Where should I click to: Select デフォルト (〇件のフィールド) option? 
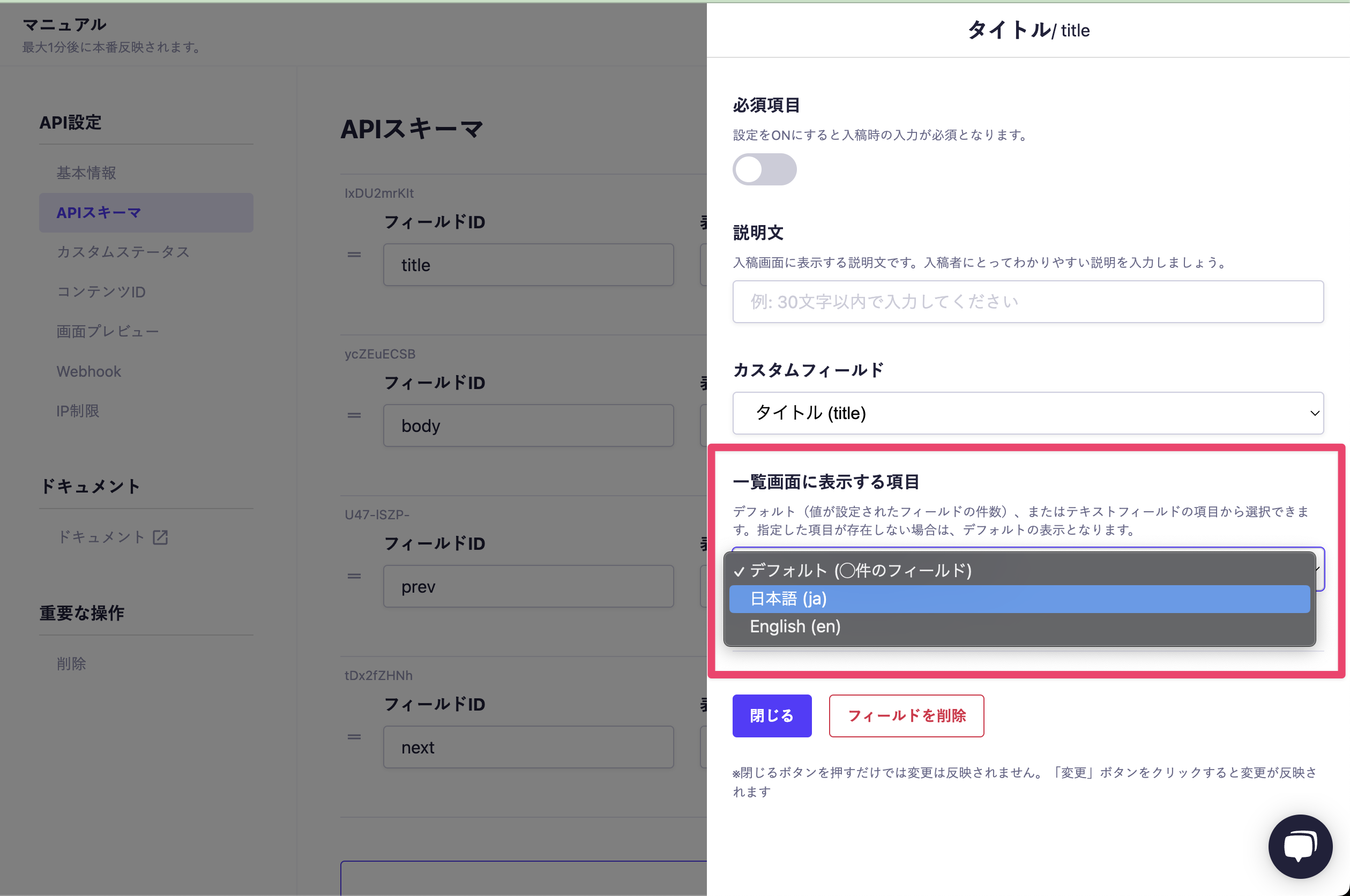1019,570
